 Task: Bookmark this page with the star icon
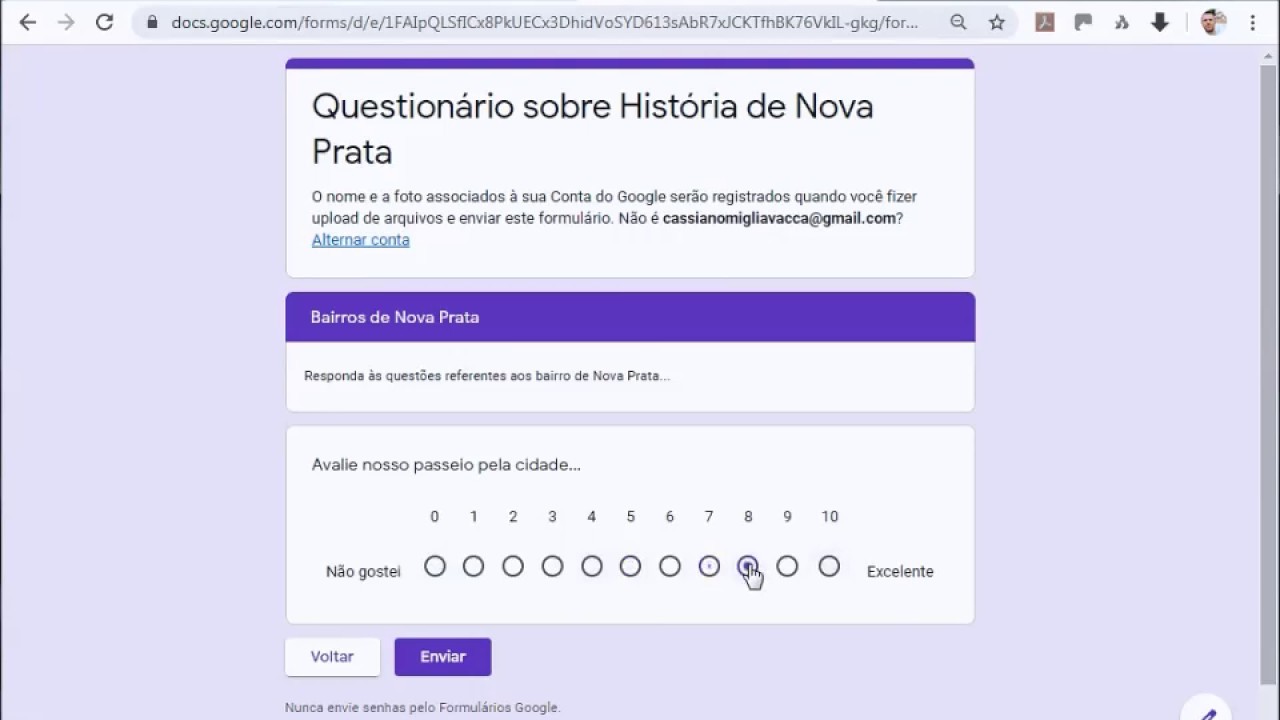(x=997, y=22)
